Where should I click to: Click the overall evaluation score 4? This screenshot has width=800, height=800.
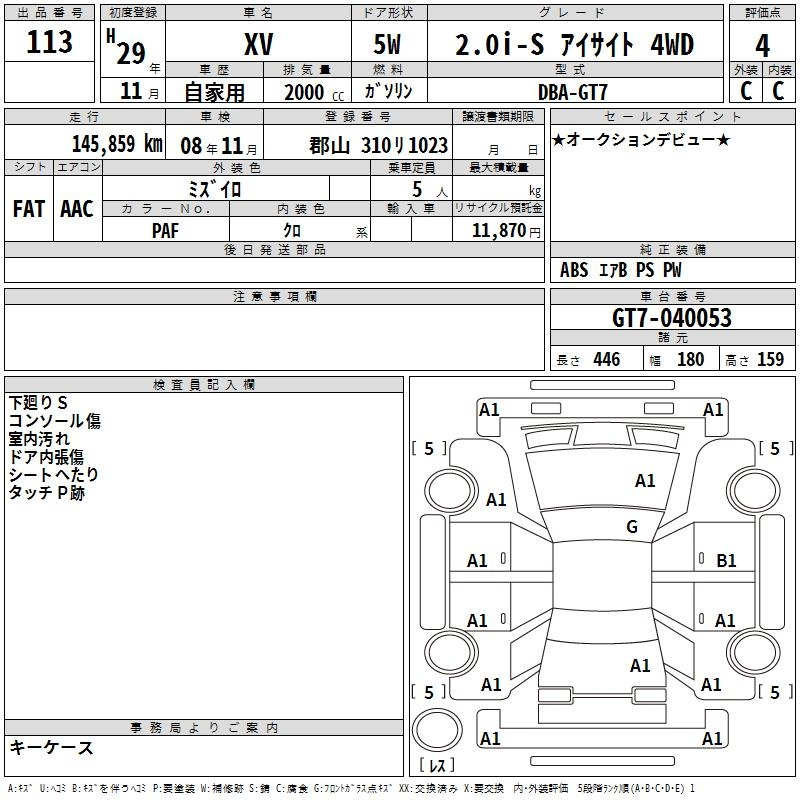click(763, 45)
